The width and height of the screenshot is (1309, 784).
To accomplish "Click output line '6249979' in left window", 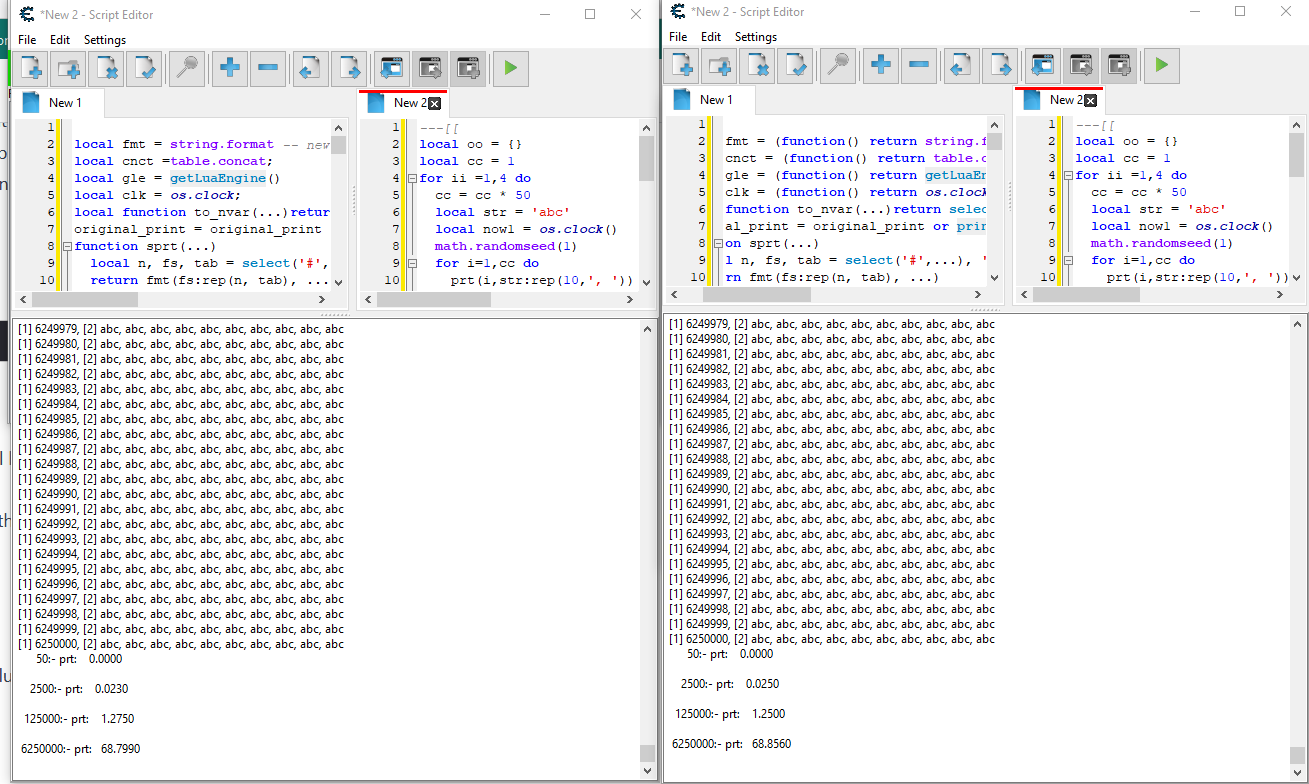I will [182, 329].
